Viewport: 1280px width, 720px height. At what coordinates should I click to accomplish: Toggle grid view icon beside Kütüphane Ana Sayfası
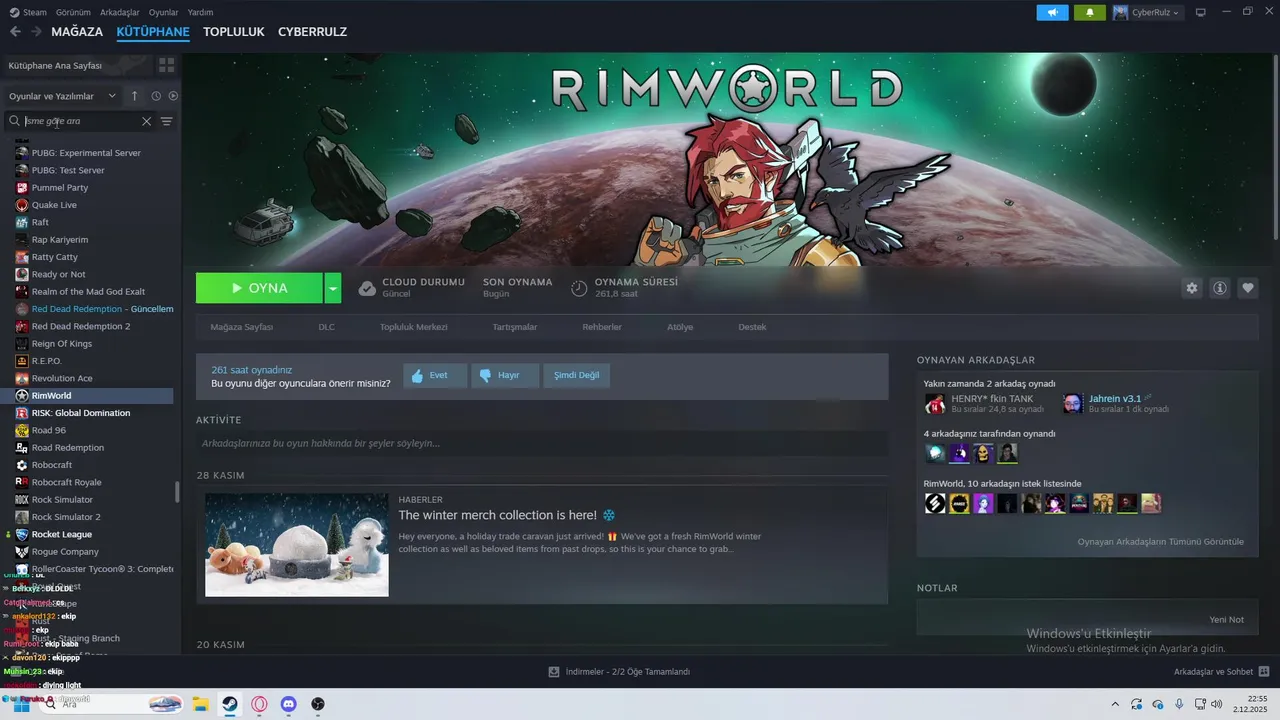tap(166, 65)
